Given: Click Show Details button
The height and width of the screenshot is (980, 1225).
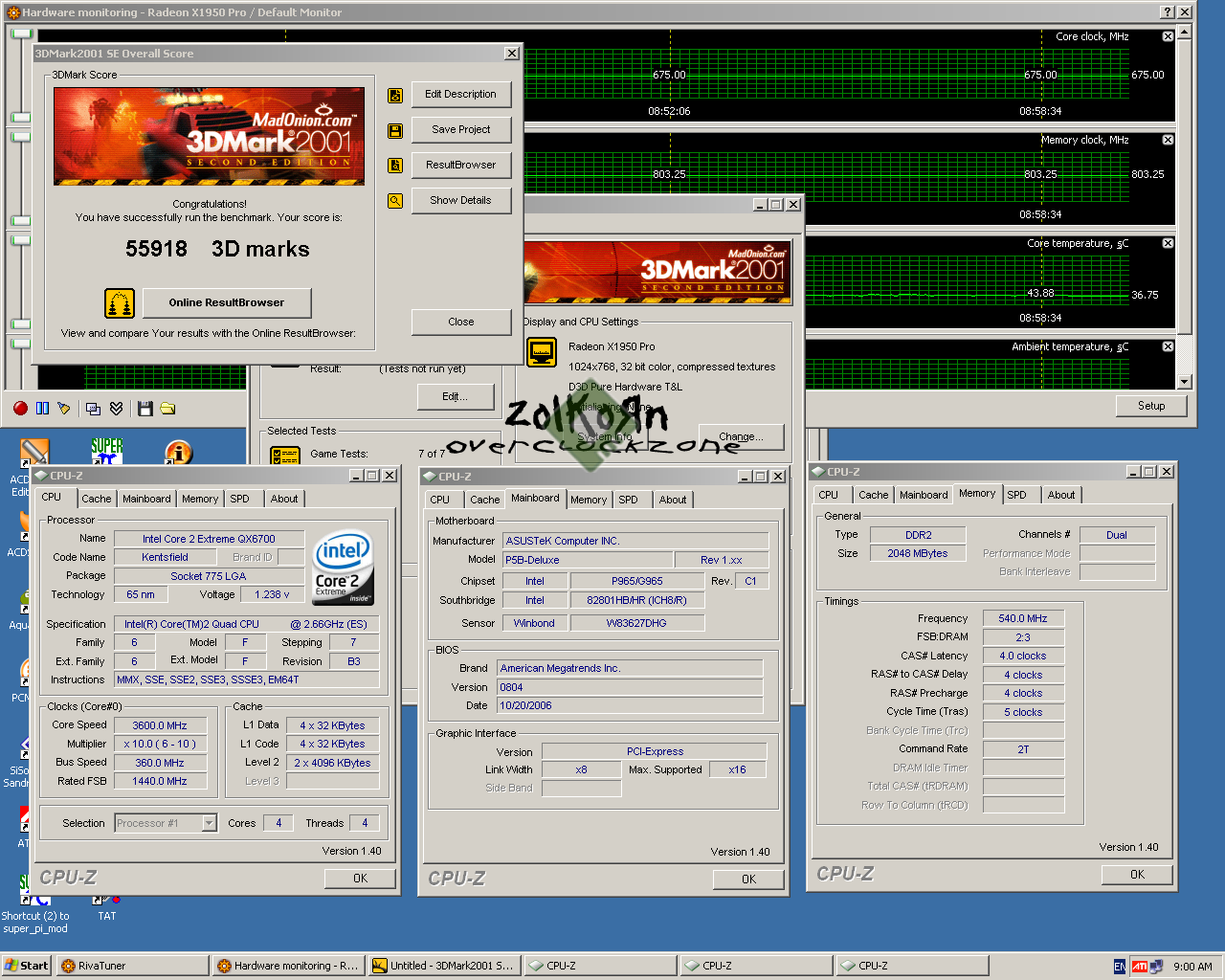Looking at the screenshot, I should point(460,200).
